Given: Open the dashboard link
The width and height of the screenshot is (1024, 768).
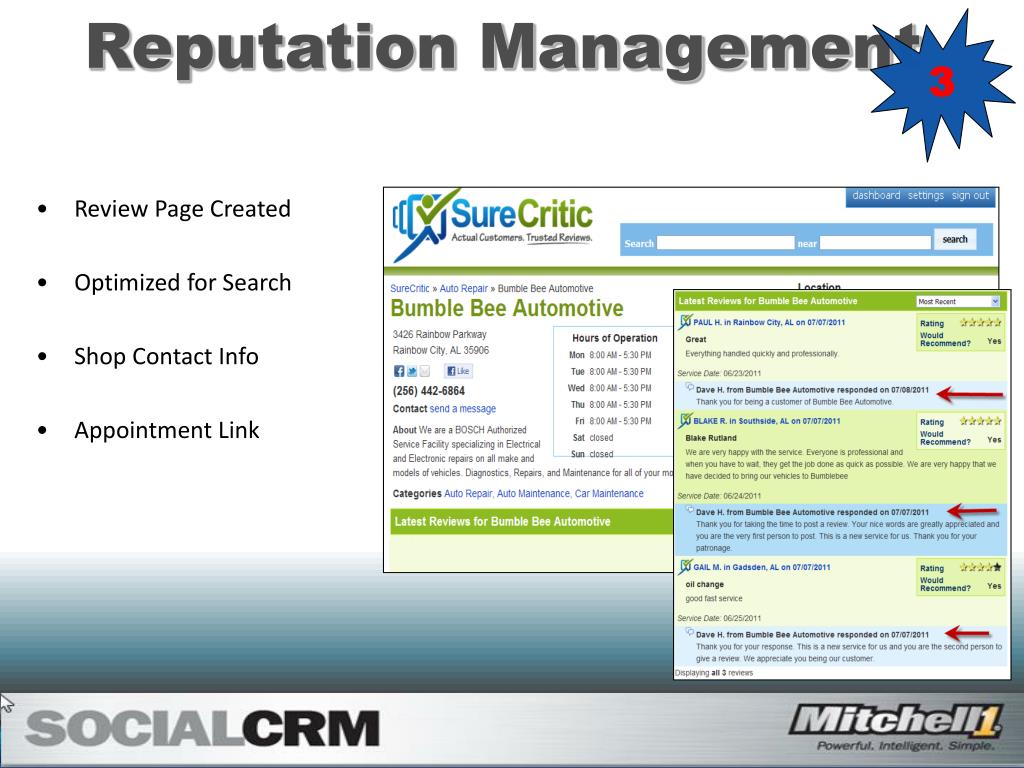Looking at the screenshot, I should coord(876,195).
